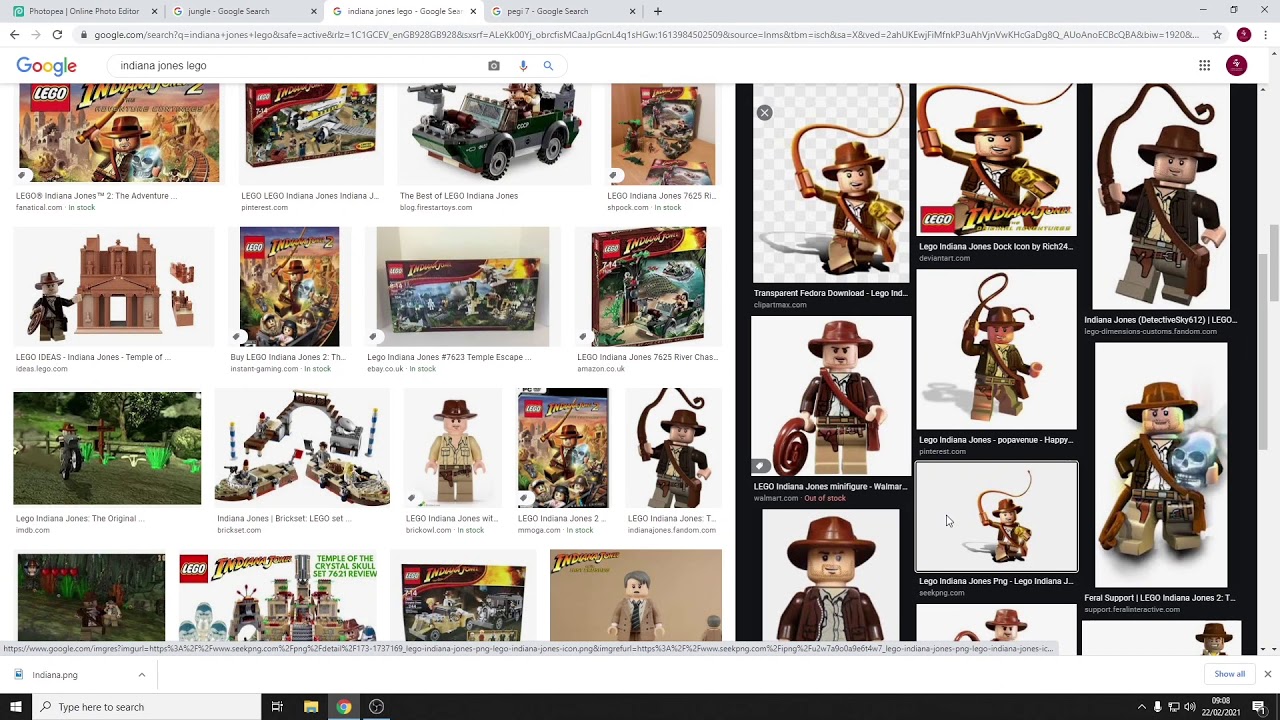Show hidden system tray icons
1280x720 pixels.
(1141, 707)
